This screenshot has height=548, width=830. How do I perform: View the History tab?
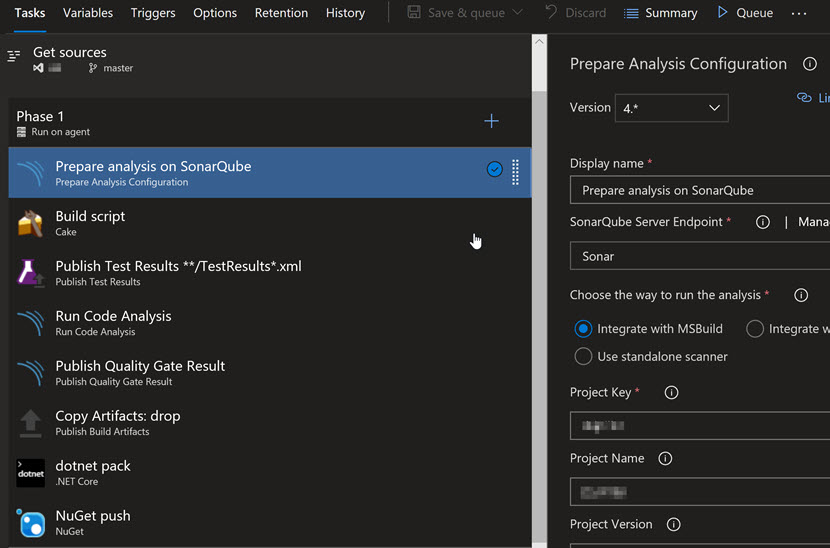[345, 13]
